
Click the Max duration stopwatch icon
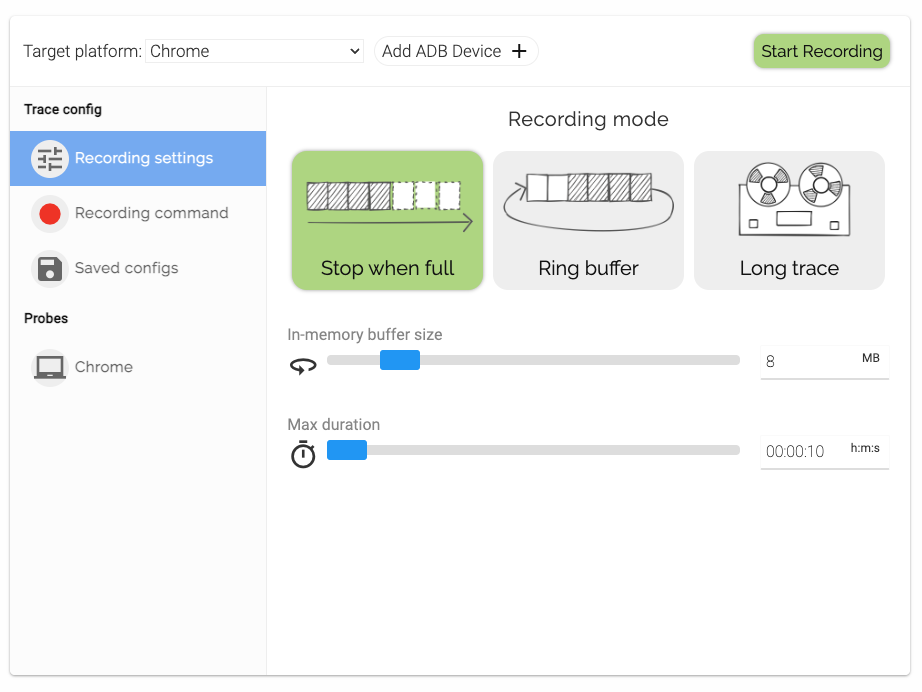pyautogui.click(x=303, y=455)
